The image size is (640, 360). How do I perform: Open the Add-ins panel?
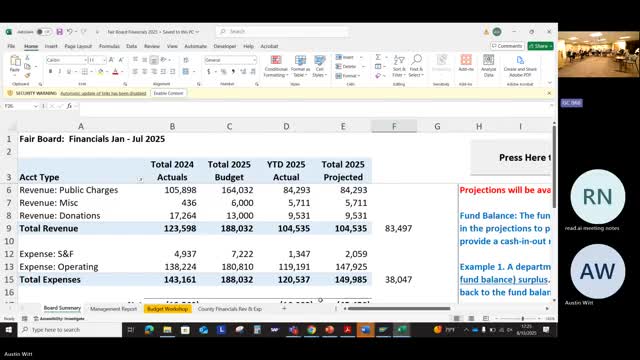coord(466,63)
